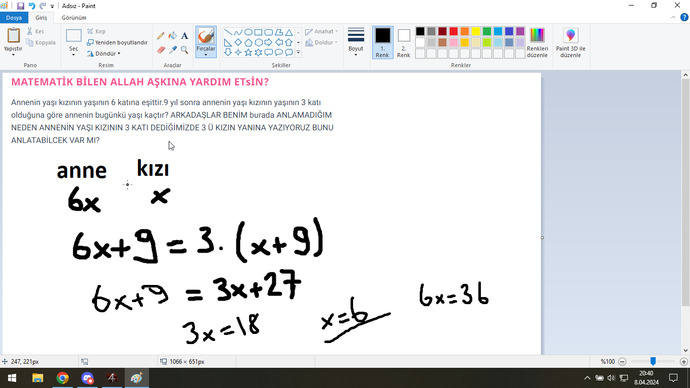The width and height of the screenshot is (690, 388).
Task: Pick the green color swatch
Action: [487, 31]
